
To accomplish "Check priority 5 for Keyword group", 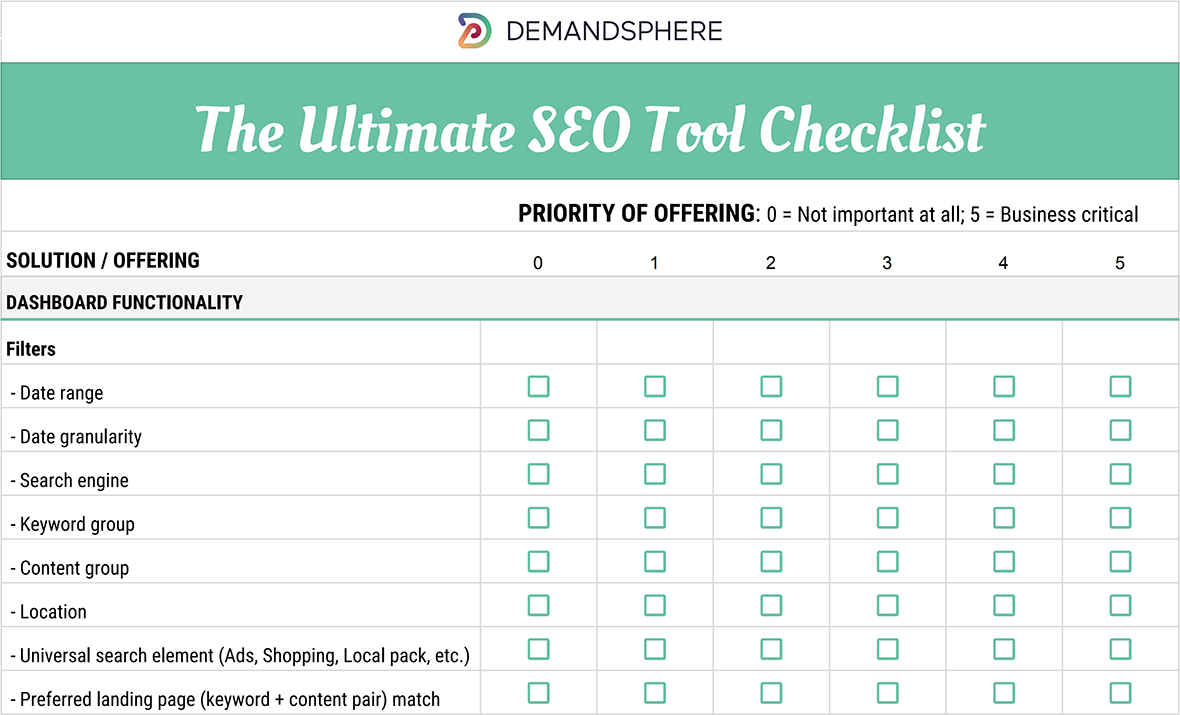I will tap(1120, 518).
